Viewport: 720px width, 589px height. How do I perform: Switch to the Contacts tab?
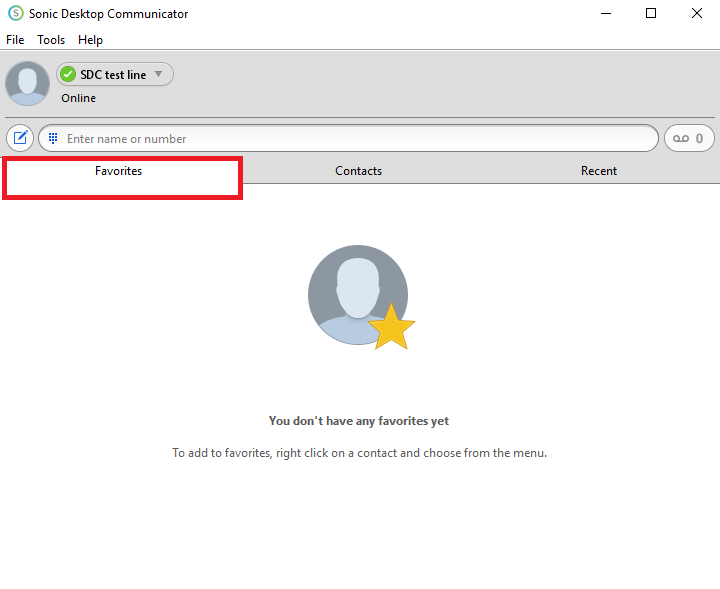pyautogui.click(x=358, y=171)
